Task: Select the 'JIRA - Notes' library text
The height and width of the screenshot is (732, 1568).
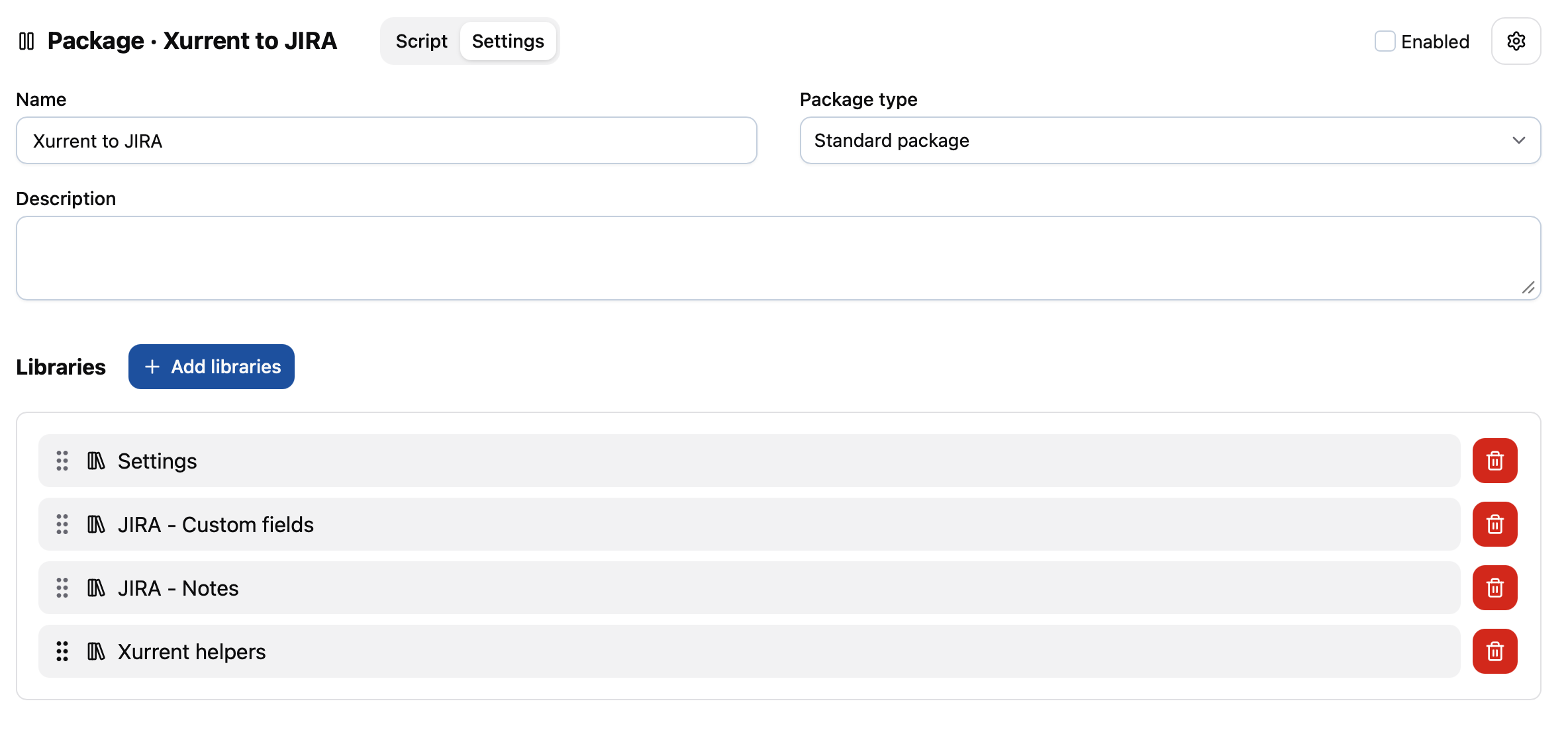Action: 178,588
